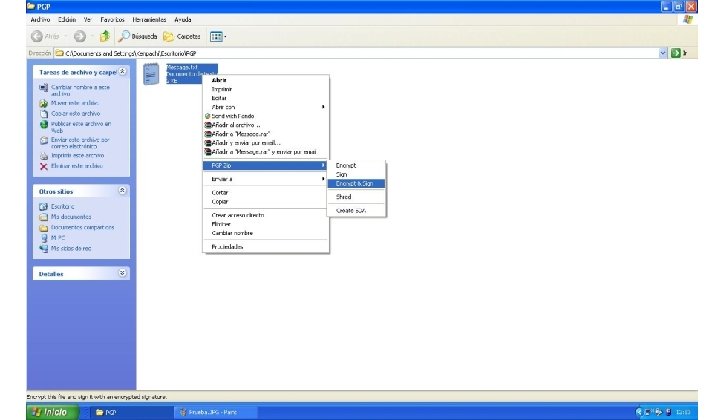Go up one folder level icon
This screenshot has height=420, width=720.
105,36
